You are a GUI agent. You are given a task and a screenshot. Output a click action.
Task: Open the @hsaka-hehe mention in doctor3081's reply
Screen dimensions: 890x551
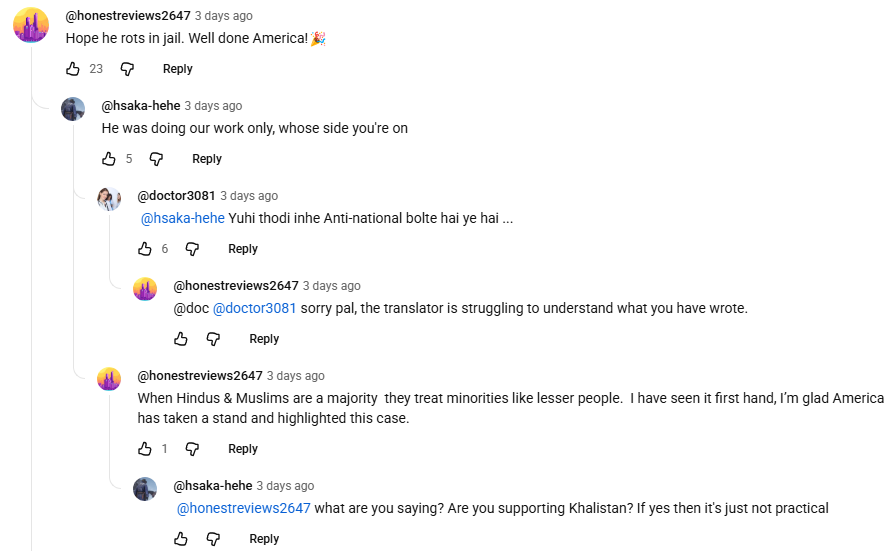183,218
